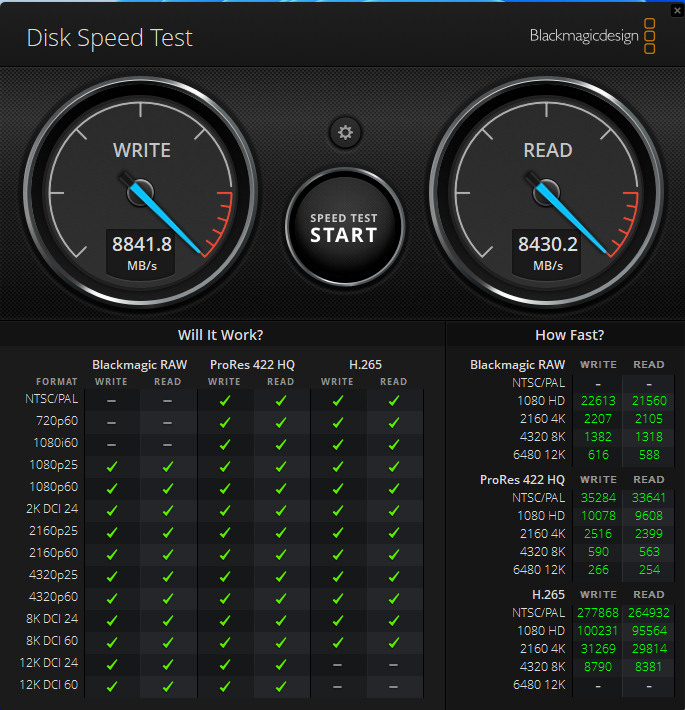Start the speed test
This screenshot has width=685, height=710.
tap(344, 228)
